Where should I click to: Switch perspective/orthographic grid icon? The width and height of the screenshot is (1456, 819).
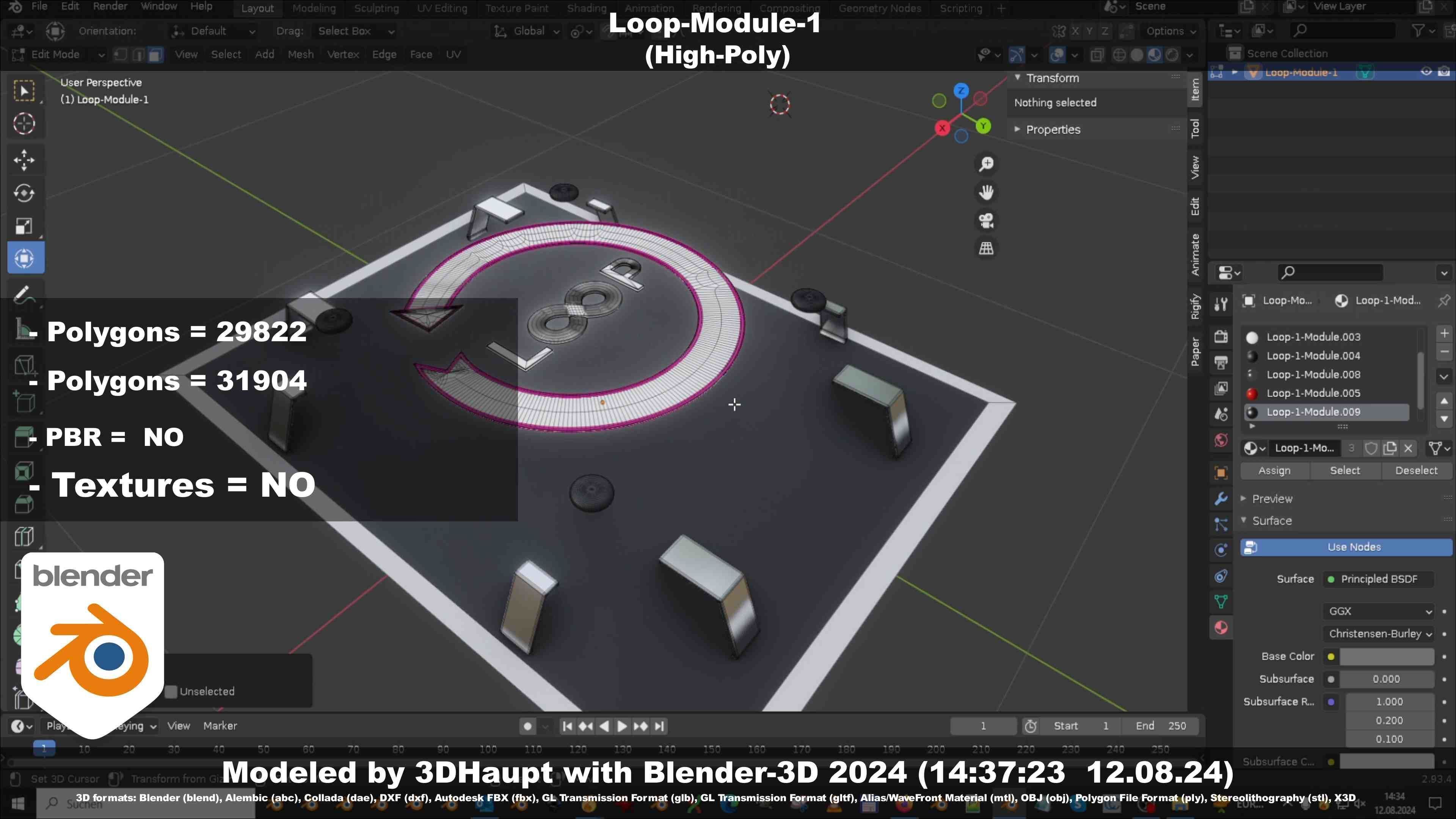[x=986, y=248]
